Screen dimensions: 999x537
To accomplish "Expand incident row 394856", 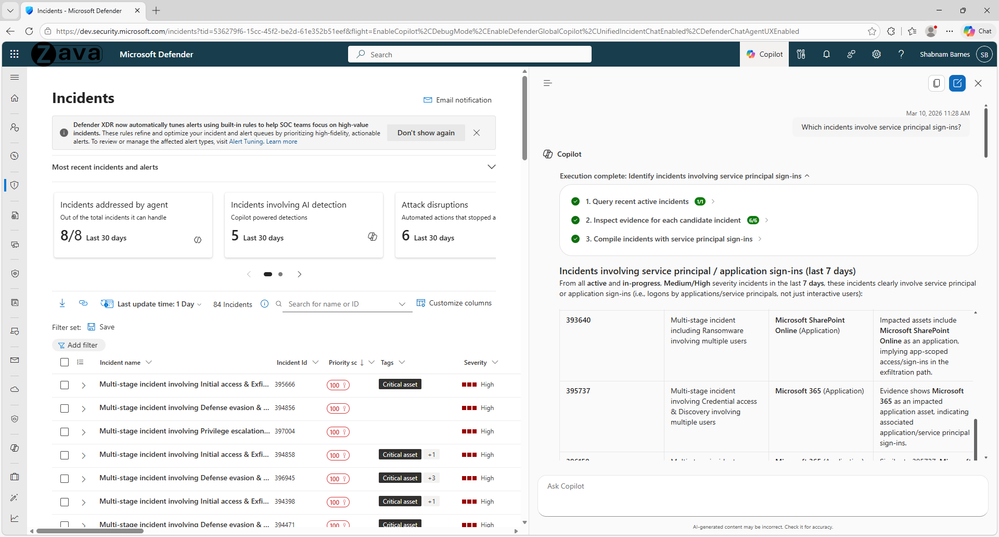I will [x=83, y=408].
